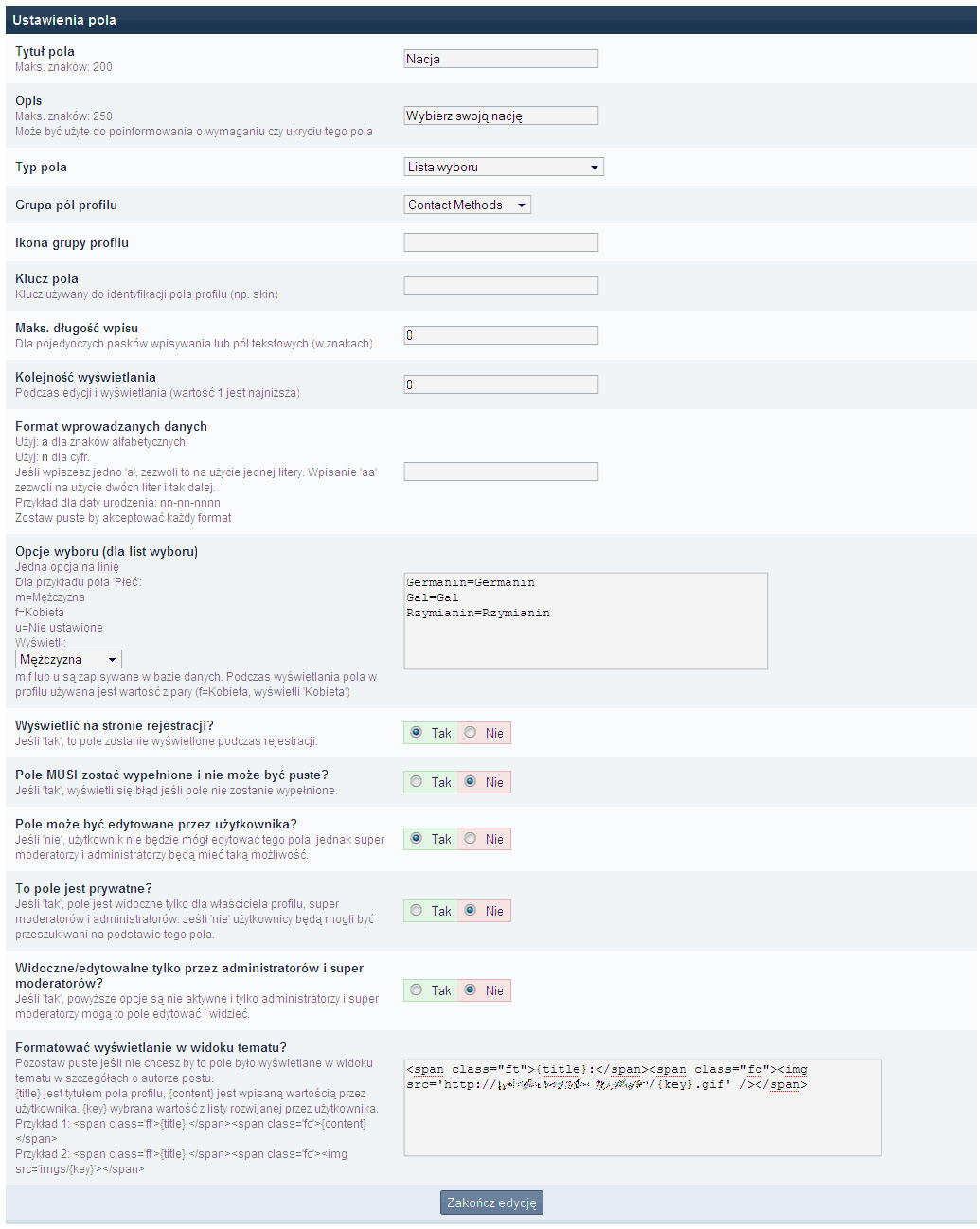Screen dimensions: 980x1229
Task: Select 'Nie' for Wyświetlić na stronie rejestracji
Action: (x=471, y=733)
